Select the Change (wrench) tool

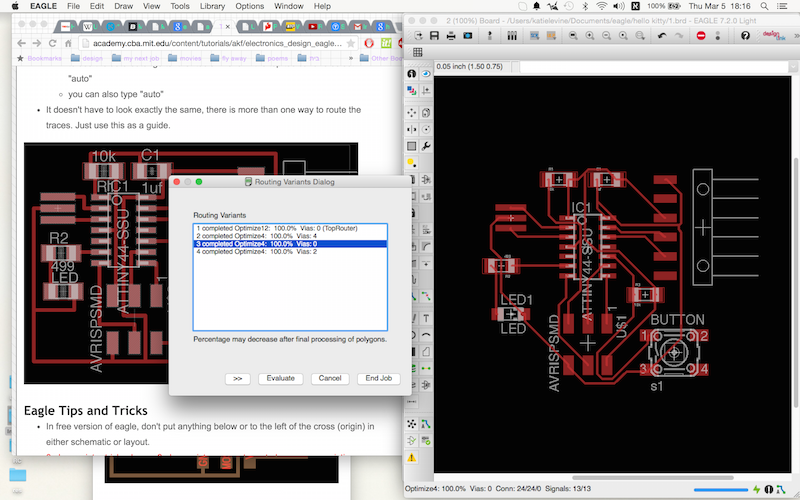[426, 146]
